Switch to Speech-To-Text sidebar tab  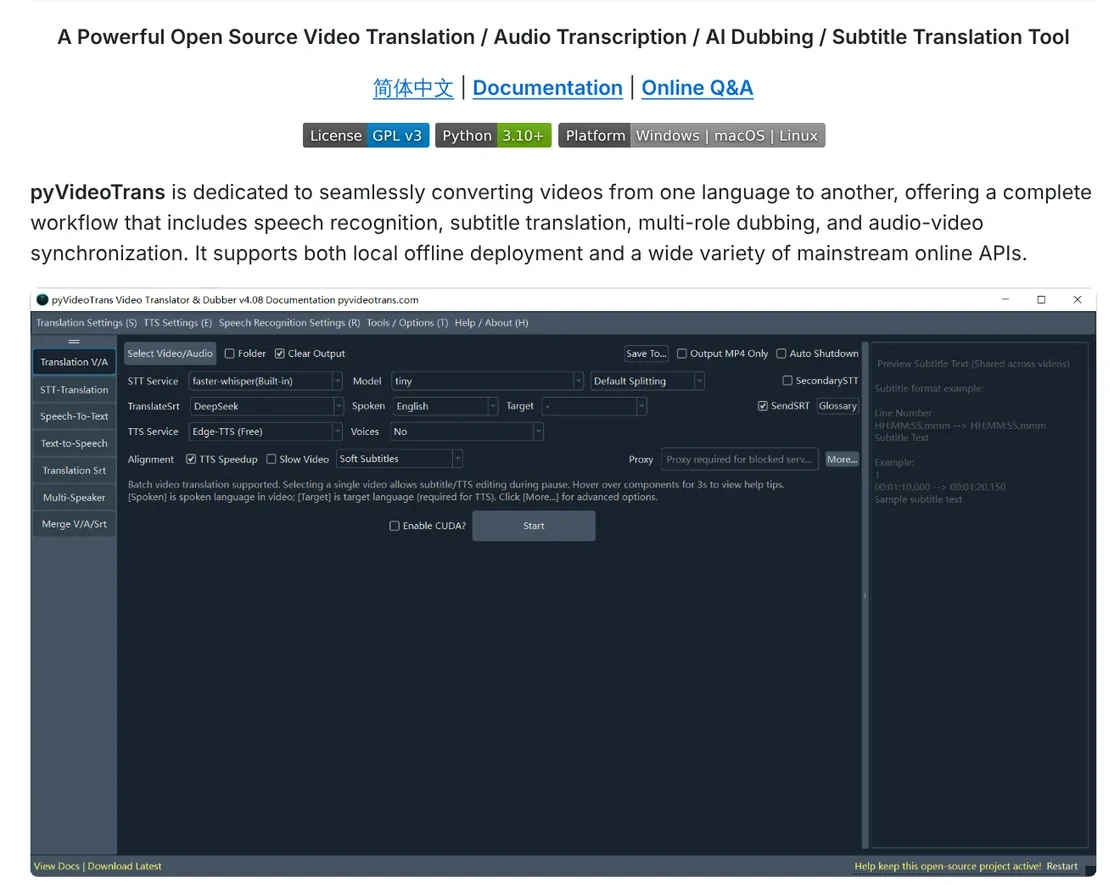click(74, 416)
